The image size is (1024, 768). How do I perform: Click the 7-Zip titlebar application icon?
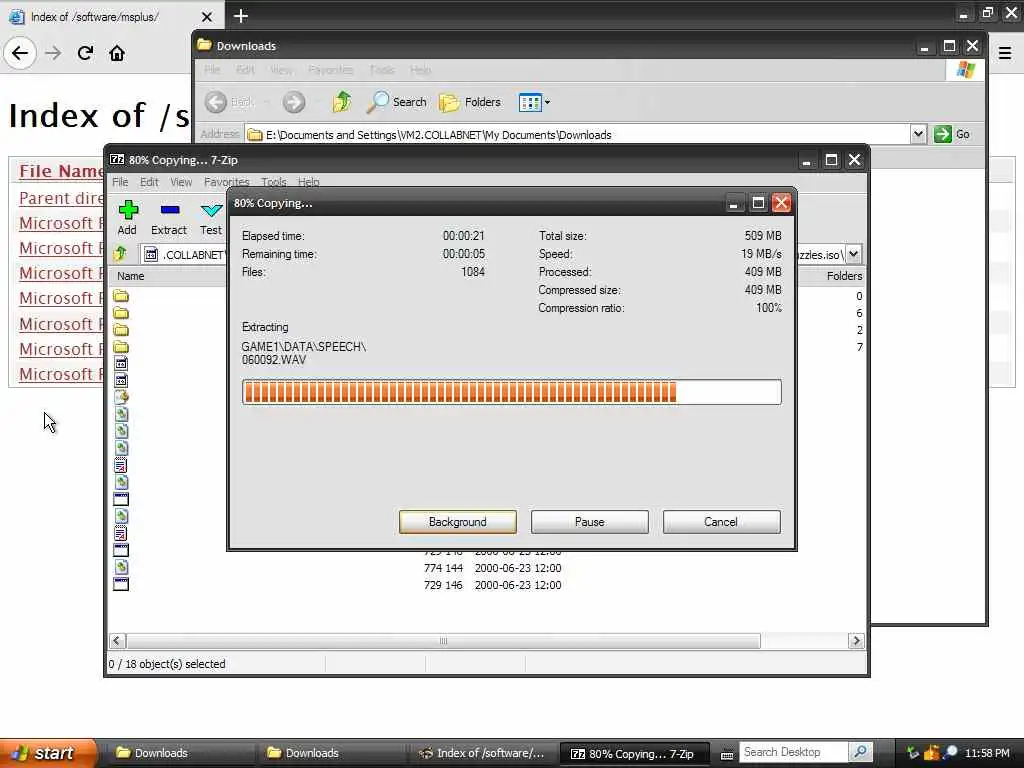coord(117,159)
